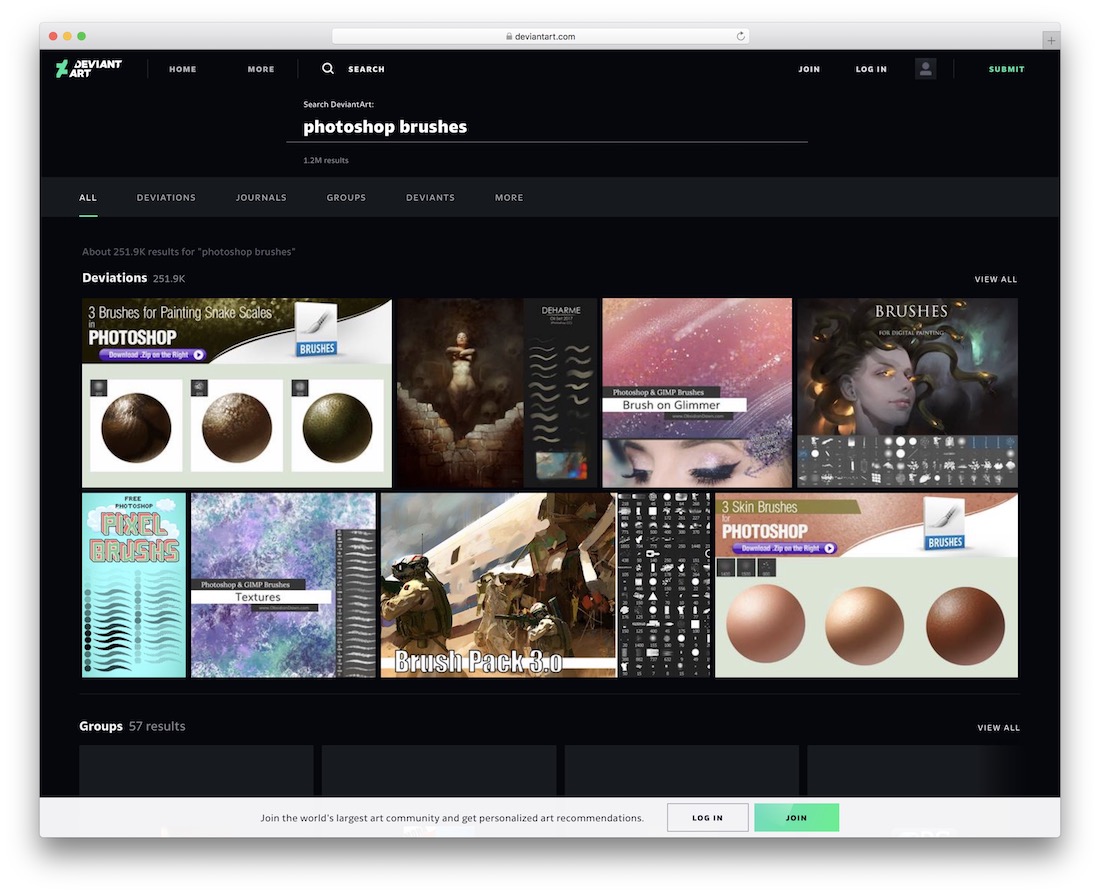
Task: Click the green Submit link
Action: (1007, 69)
